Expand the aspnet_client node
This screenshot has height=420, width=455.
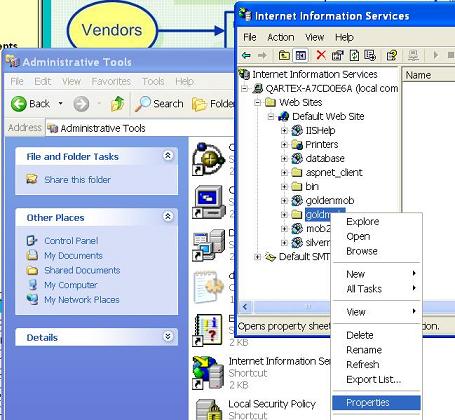pyautogui.click(x=284, y=172)
